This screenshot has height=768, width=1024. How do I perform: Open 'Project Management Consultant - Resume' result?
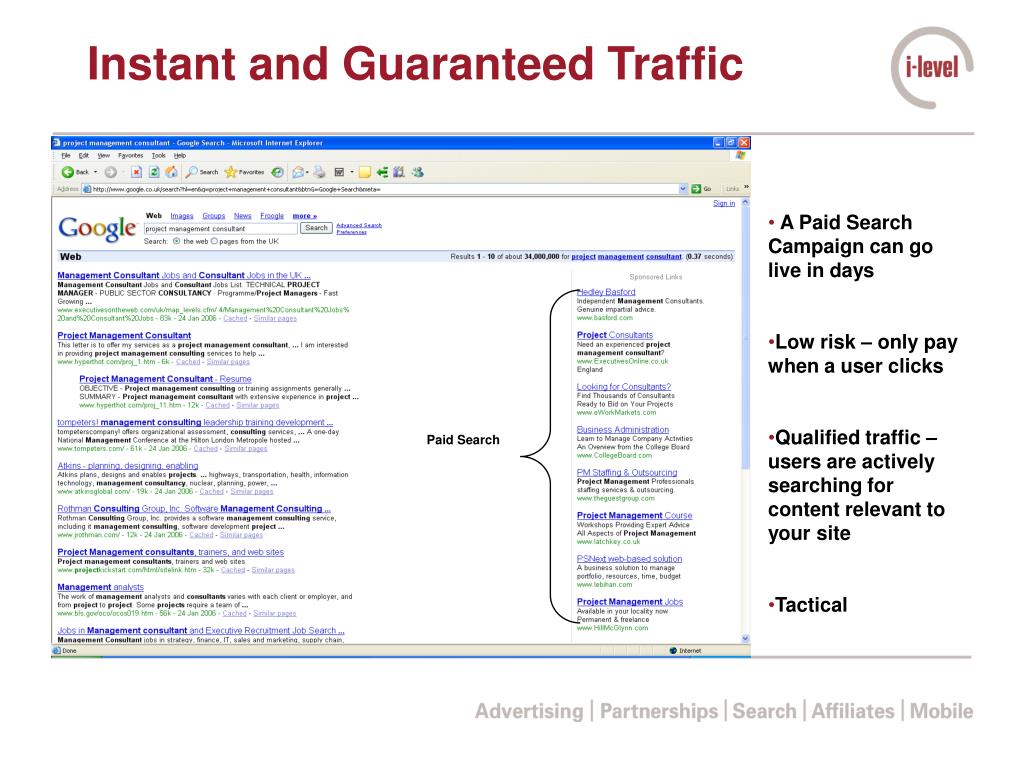tap(165, 379)
